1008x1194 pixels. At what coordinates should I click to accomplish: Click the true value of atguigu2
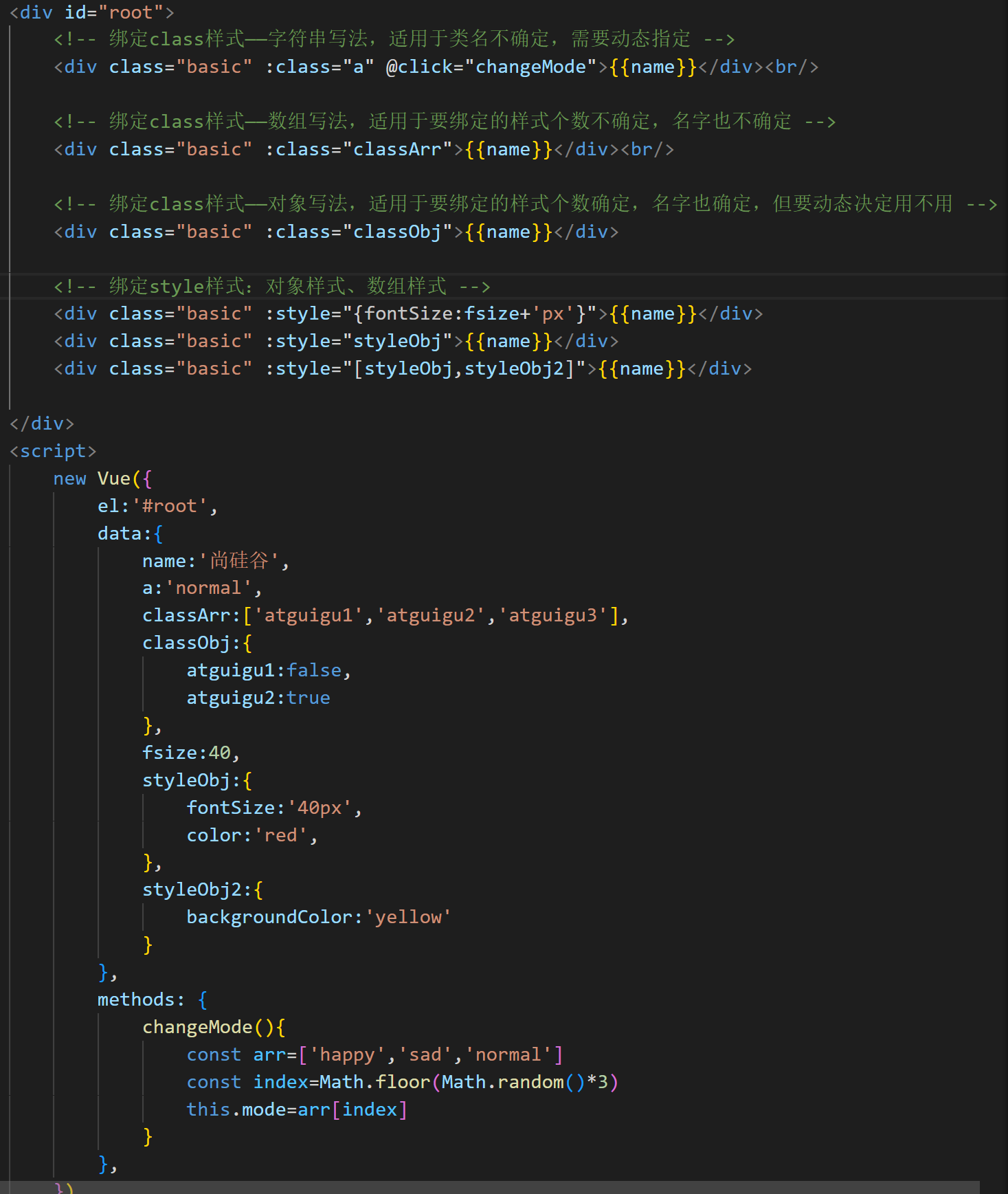point(309,698)
